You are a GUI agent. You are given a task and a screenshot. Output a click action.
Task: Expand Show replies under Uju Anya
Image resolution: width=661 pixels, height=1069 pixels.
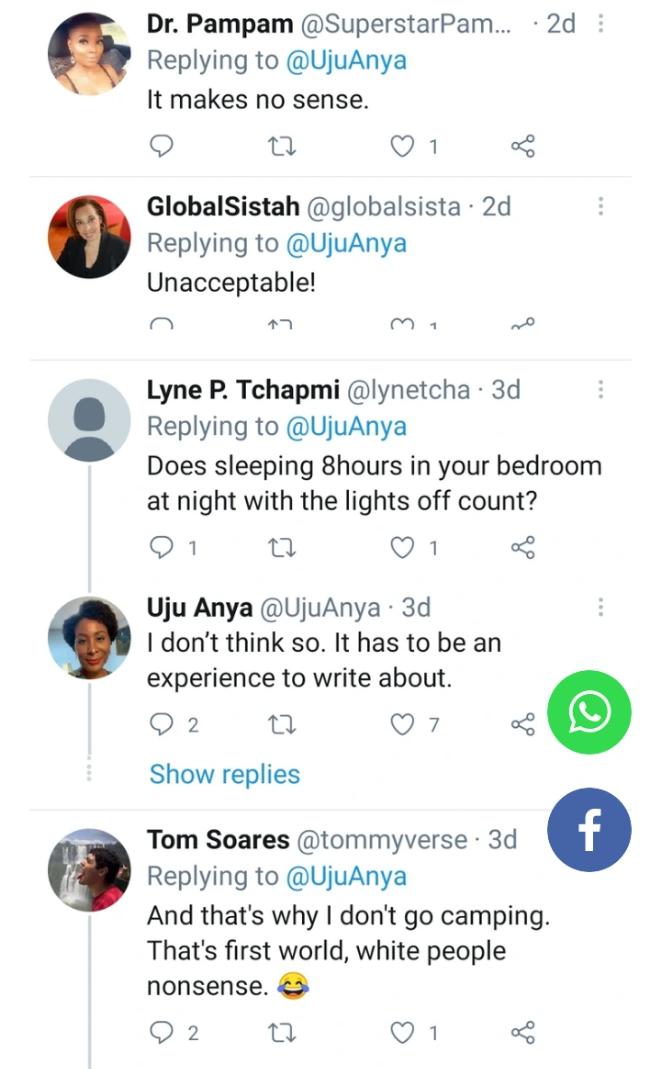[x=224, y=774]
